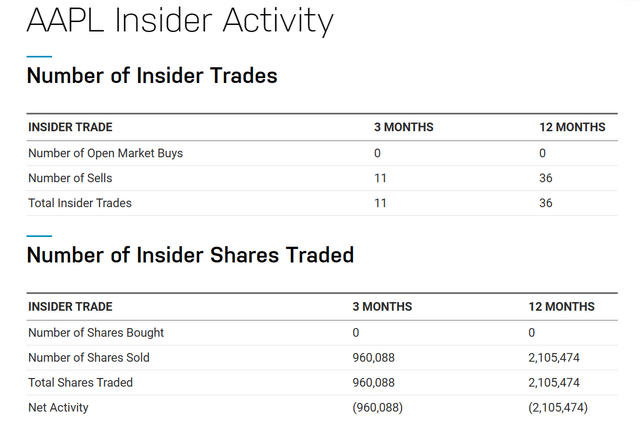Select the "Number of Insider Trades" section heading
The width and height of the screenshot is (640, 423).
(x=152, y=75)
